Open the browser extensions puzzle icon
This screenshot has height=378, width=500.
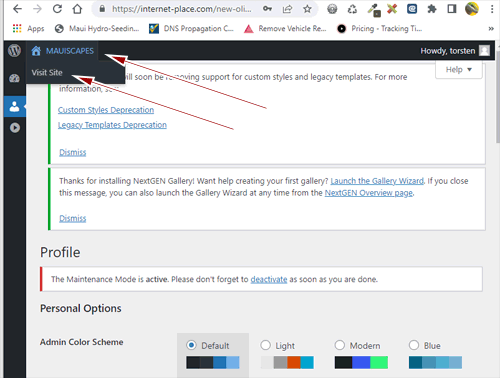click(432, 9)
